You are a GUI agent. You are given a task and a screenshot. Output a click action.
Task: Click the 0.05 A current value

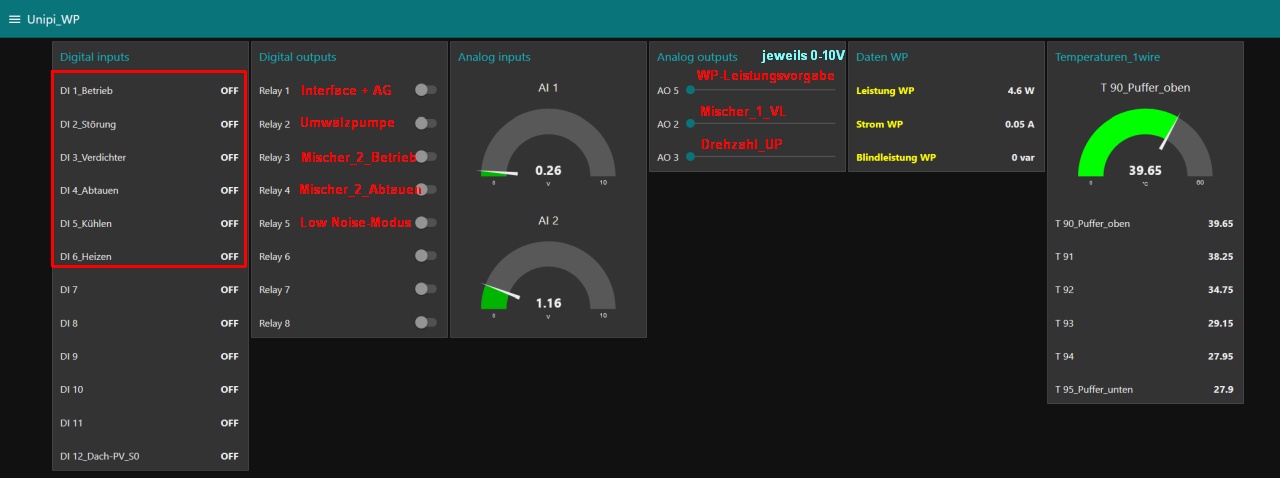click(1020, 124)
